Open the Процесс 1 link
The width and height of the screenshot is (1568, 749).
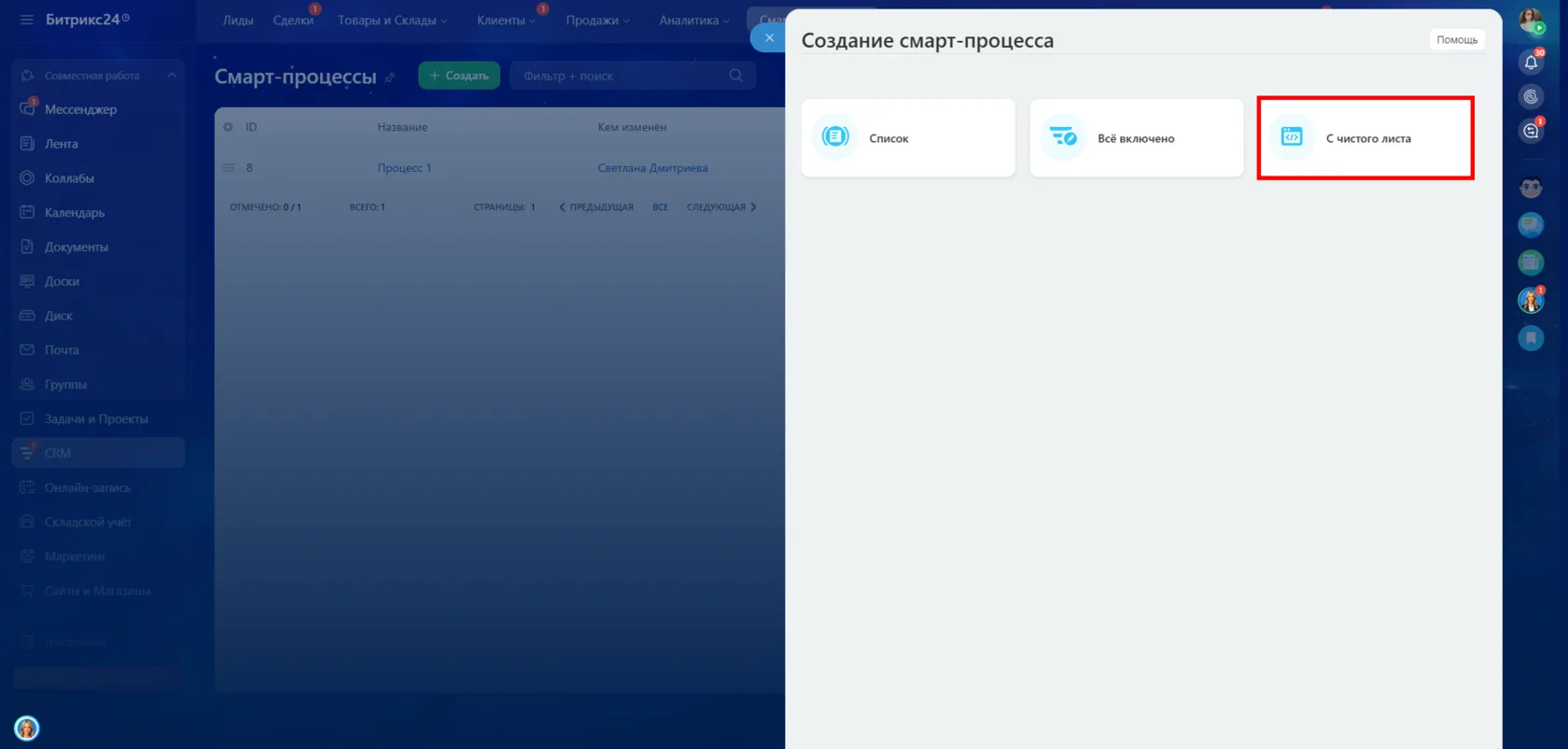coord(404,168)
